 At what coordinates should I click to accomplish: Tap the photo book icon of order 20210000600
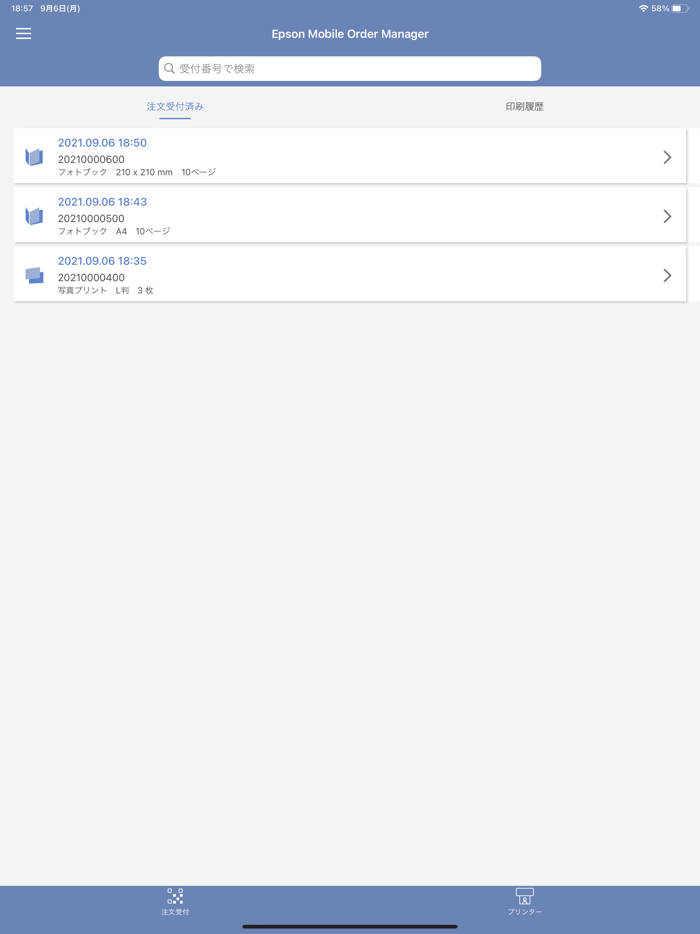tap(33, 156)
